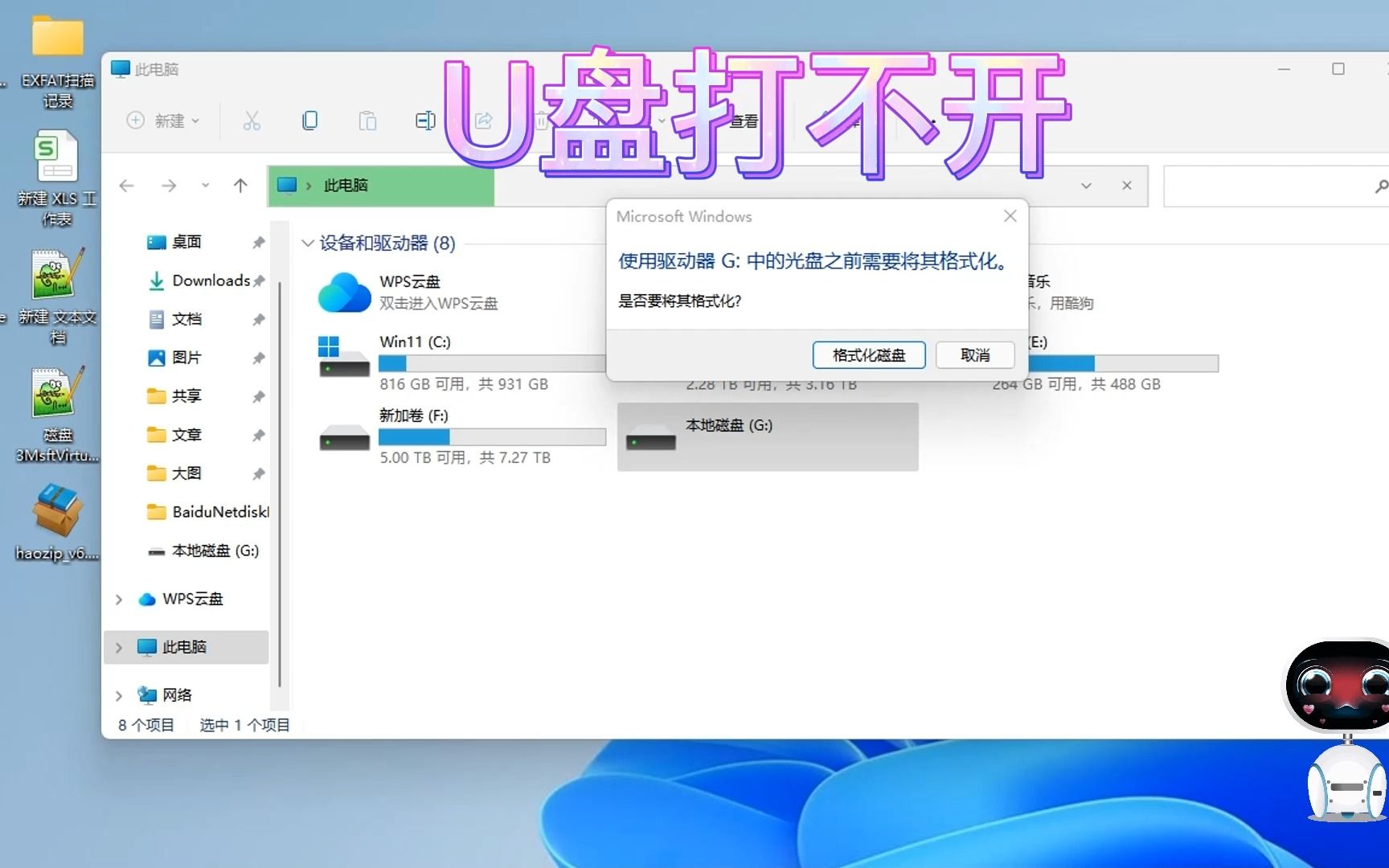Open WPS云盘 from the sidebar icon
The width and height of the screenshot is (1389, 868).
coord(147,599)
